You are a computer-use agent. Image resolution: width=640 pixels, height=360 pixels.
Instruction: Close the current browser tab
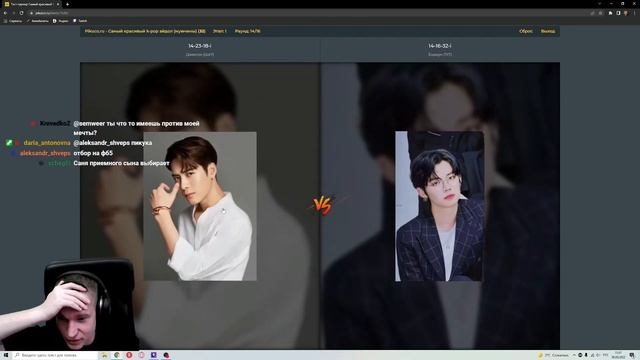point(58,4)
